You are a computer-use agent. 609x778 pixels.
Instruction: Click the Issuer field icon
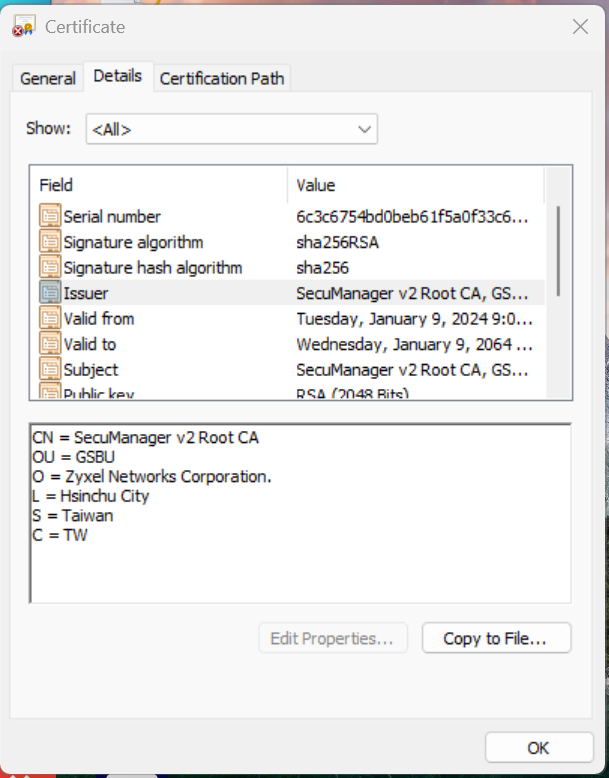tap(50, 293)
